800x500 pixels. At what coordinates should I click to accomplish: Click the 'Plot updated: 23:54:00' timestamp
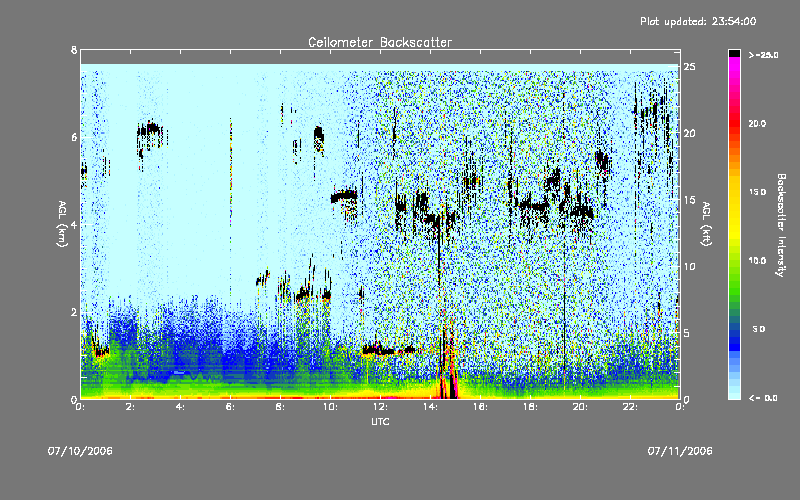[x=698, y=21]
